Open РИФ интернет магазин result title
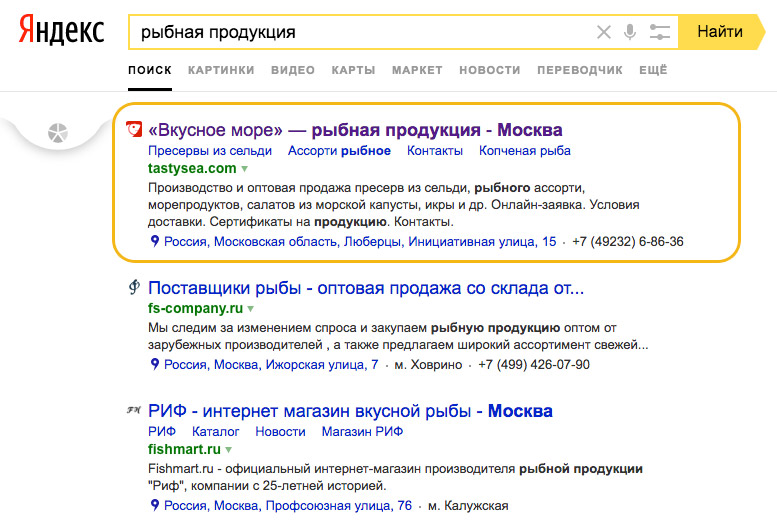 click(350, 411)
